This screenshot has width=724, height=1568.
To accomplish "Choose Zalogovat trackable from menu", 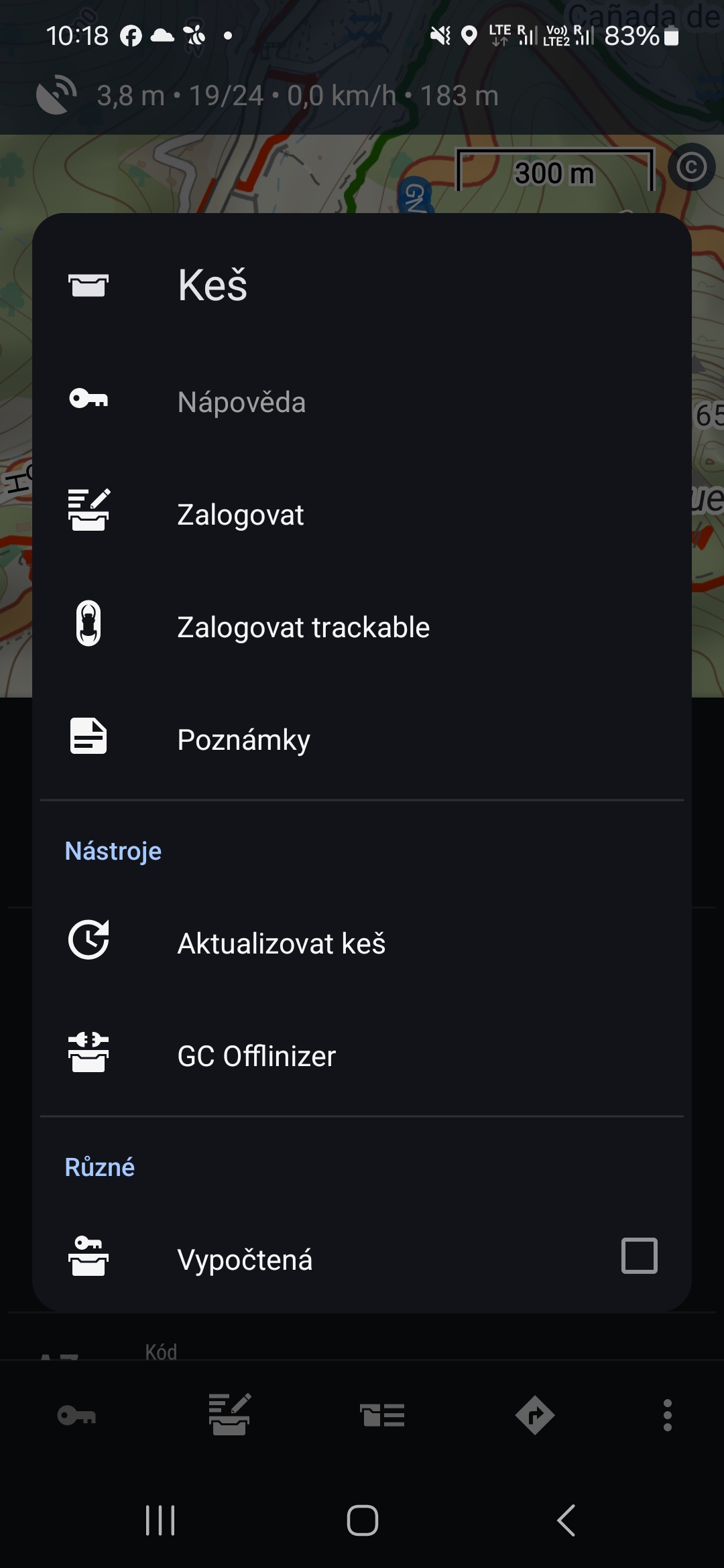I will point(303,627).
